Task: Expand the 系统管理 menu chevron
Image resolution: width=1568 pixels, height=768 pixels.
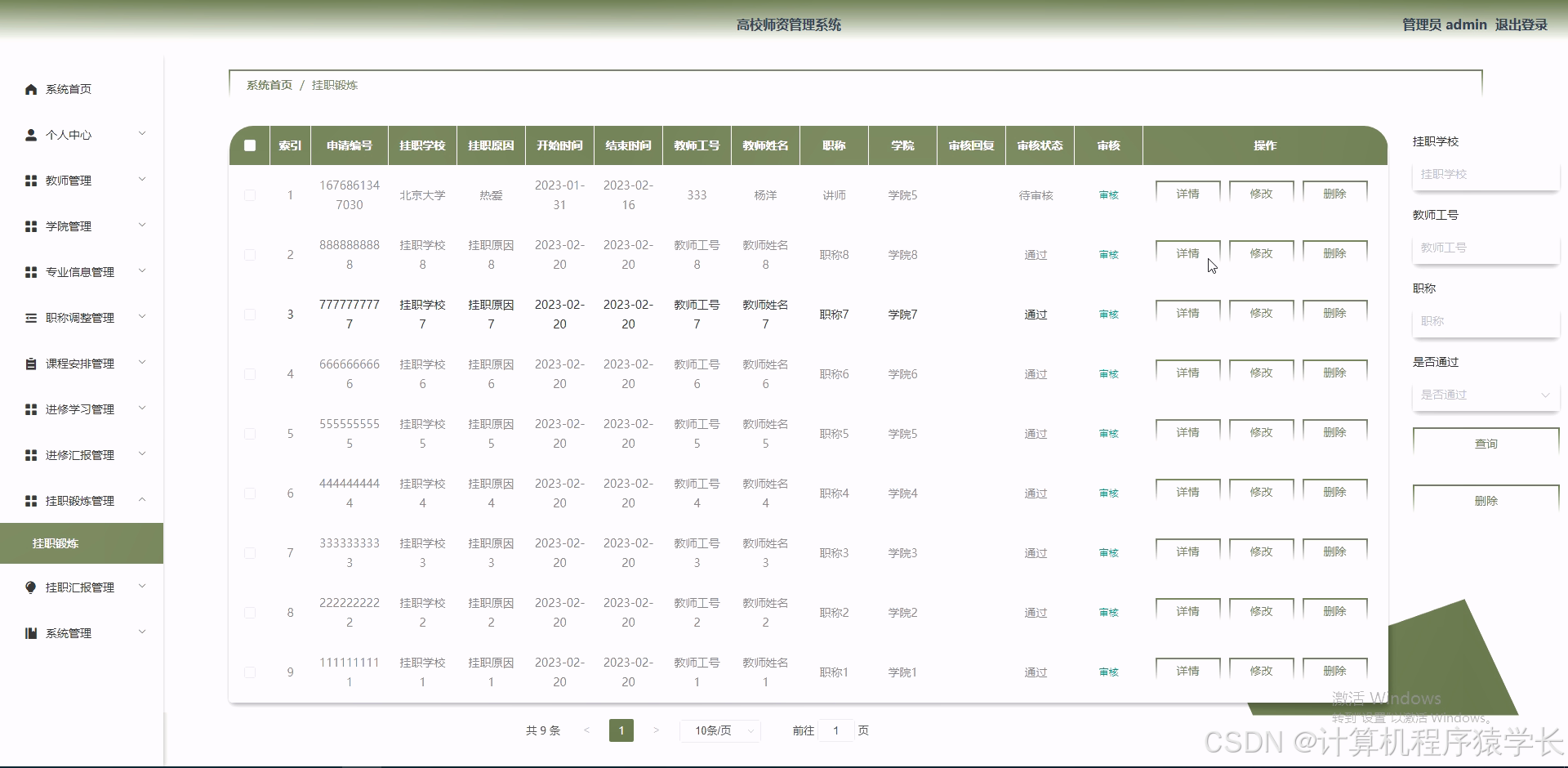Action: point(142,632)
